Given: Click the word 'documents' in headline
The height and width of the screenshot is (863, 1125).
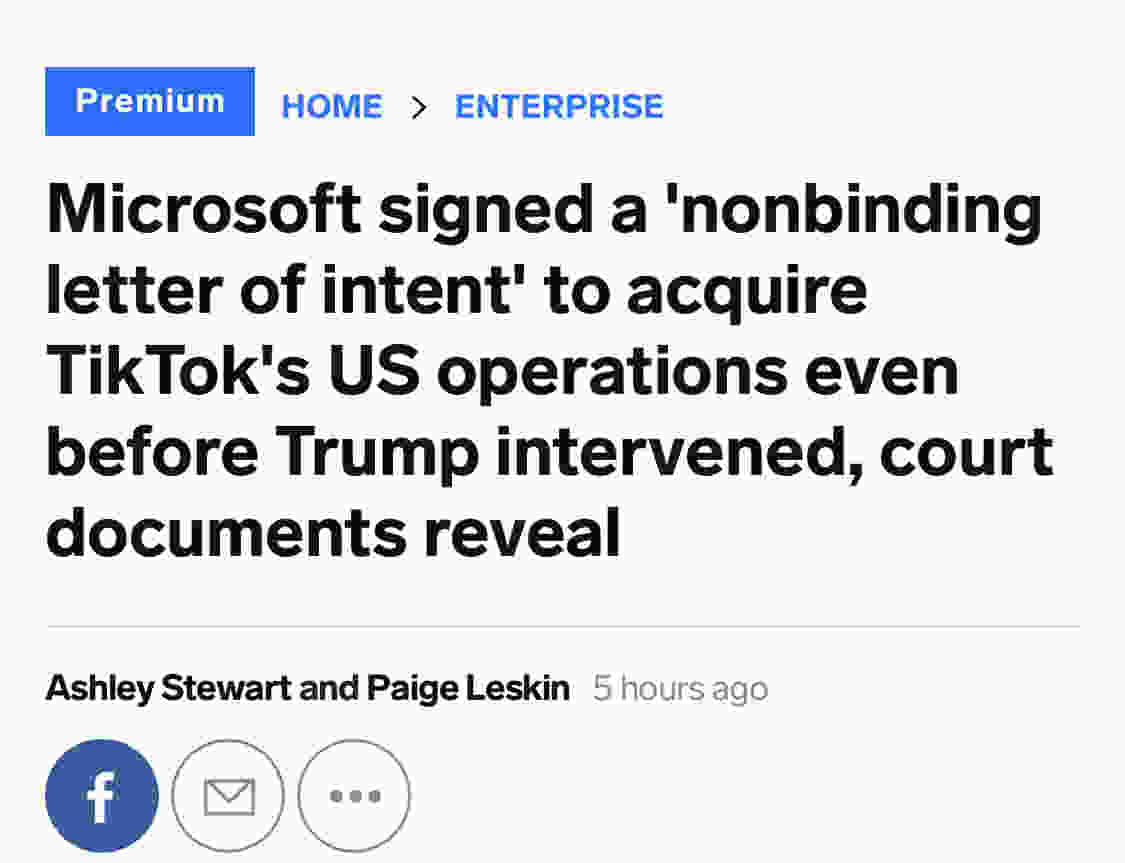Looking at the screenshot, I should click(225, 534).
